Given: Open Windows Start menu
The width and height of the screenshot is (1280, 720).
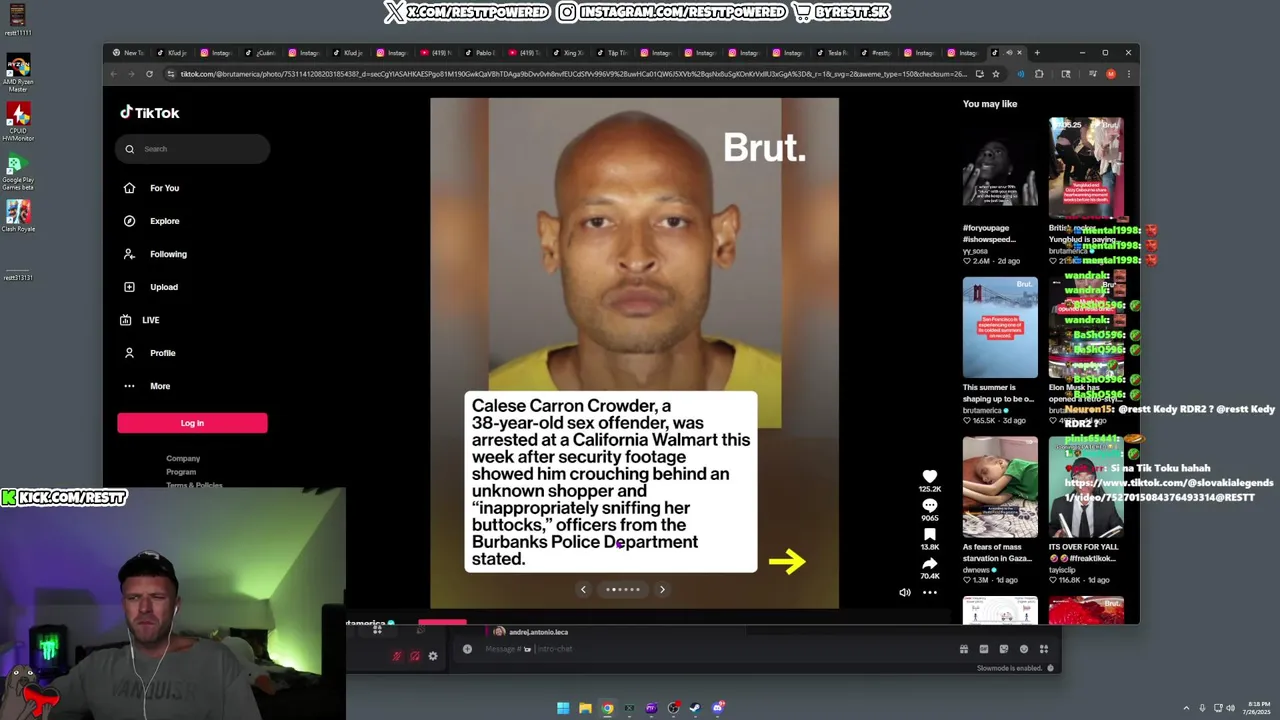Looking at the screenshot, I should (563, 708).
